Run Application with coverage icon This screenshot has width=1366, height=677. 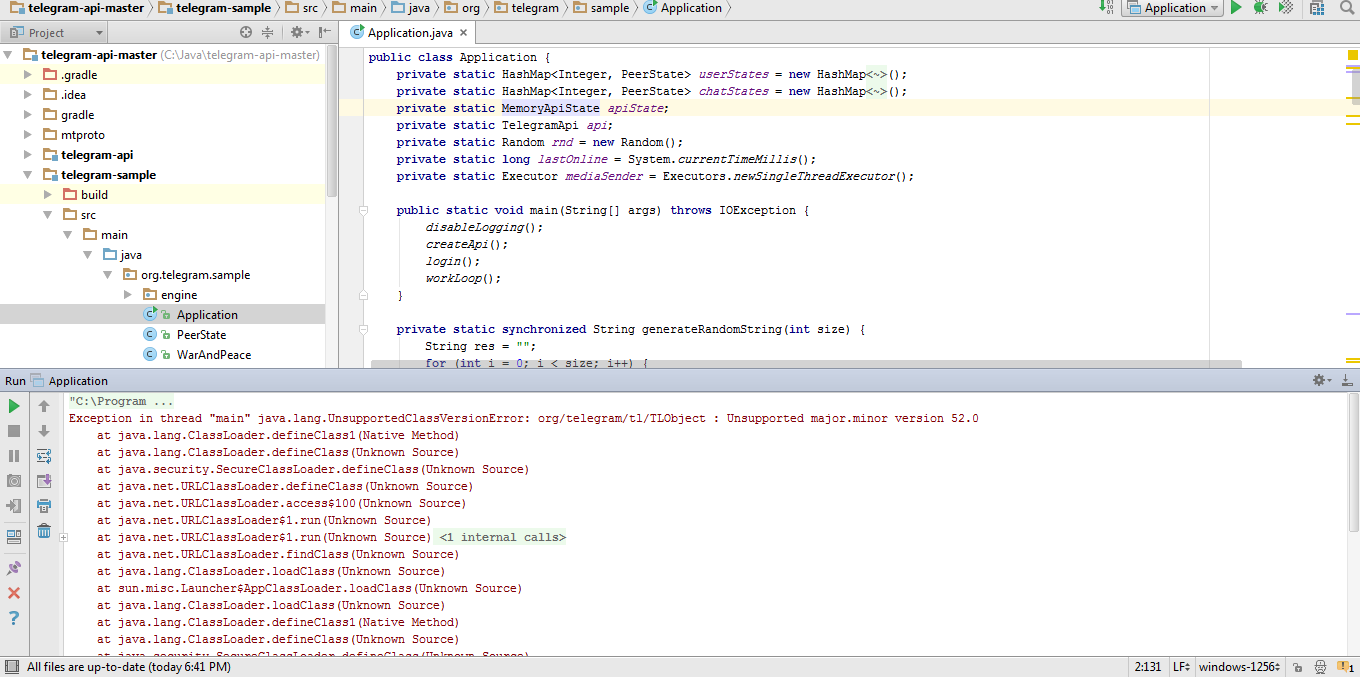tap(1286, 8)
